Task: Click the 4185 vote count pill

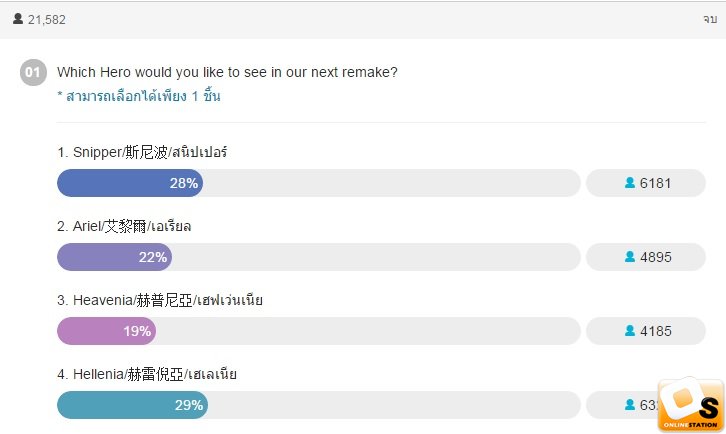Action: click(646, 331)
